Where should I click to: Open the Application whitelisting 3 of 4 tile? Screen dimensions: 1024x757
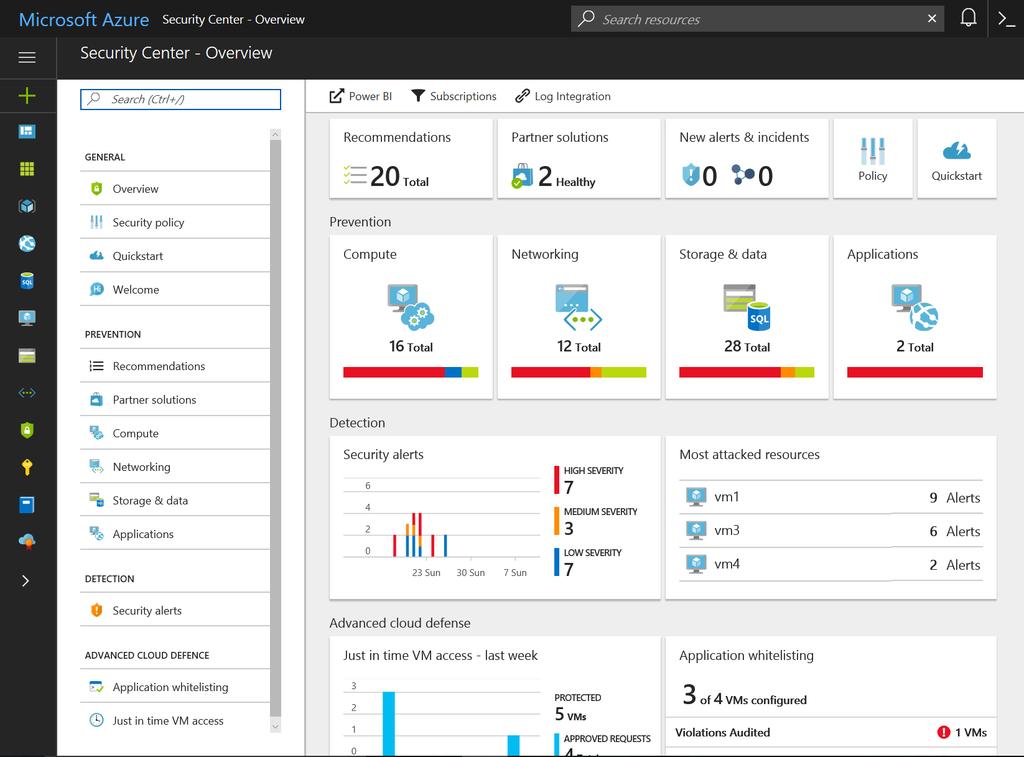[x=831, y=696]
